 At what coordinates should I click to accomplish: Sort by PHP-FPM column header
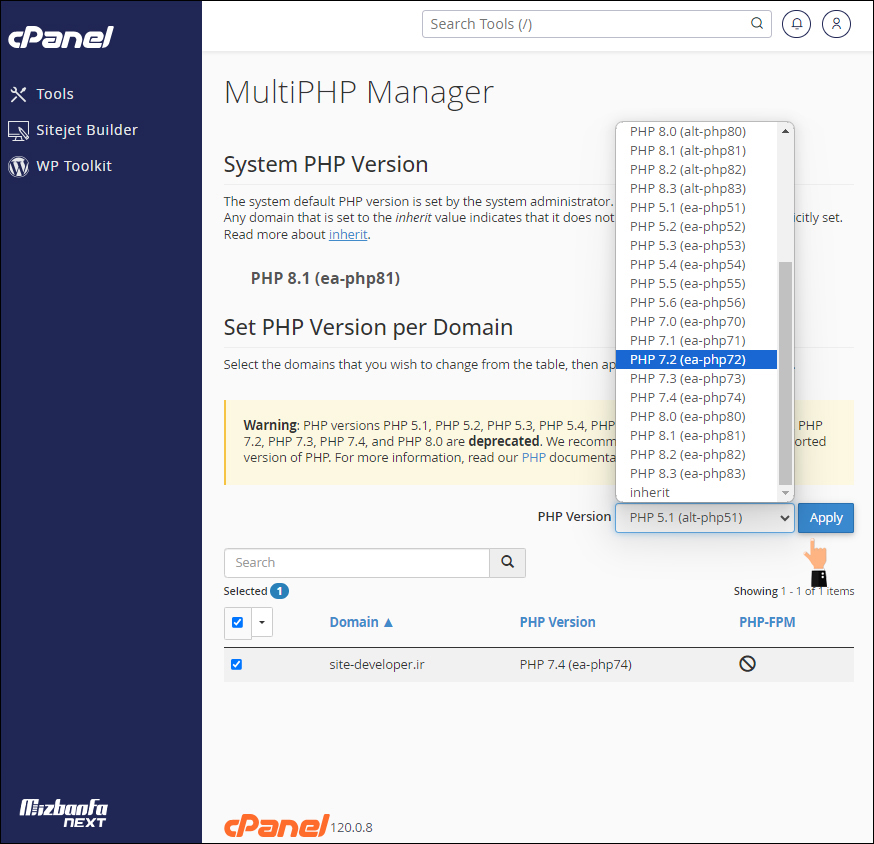767,622
